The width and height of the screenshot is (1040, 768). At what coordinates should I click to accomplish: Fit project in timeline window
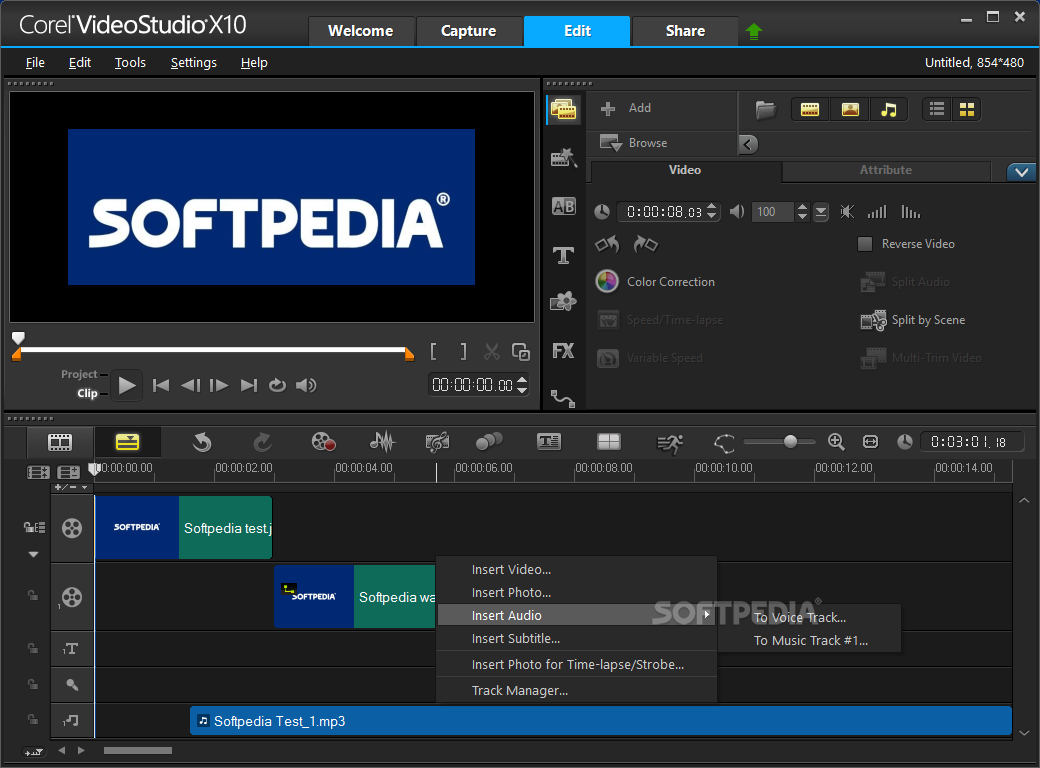[870, 442]
